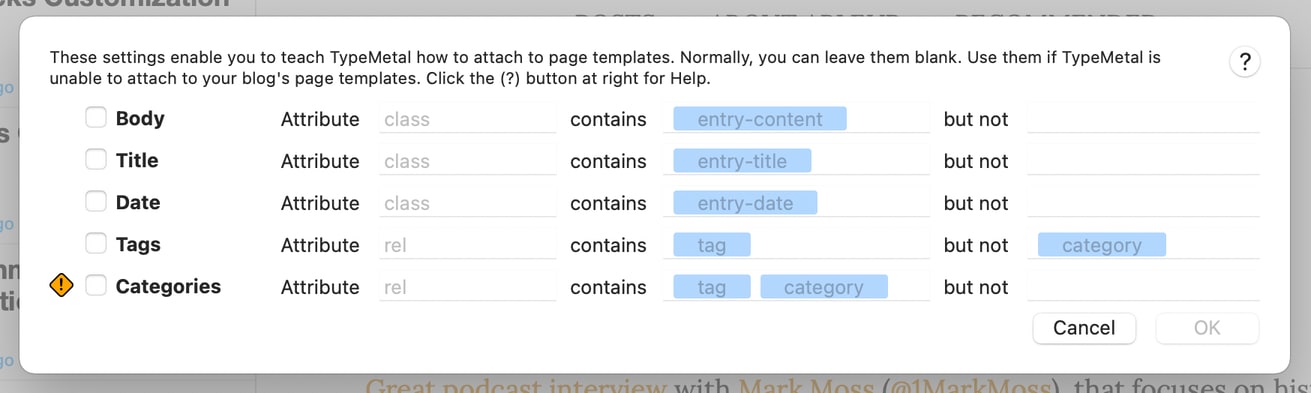Screen dimensions: 1311x393
Task: Select the entry-content token in Body row
Action: click(x=760, y=119)
